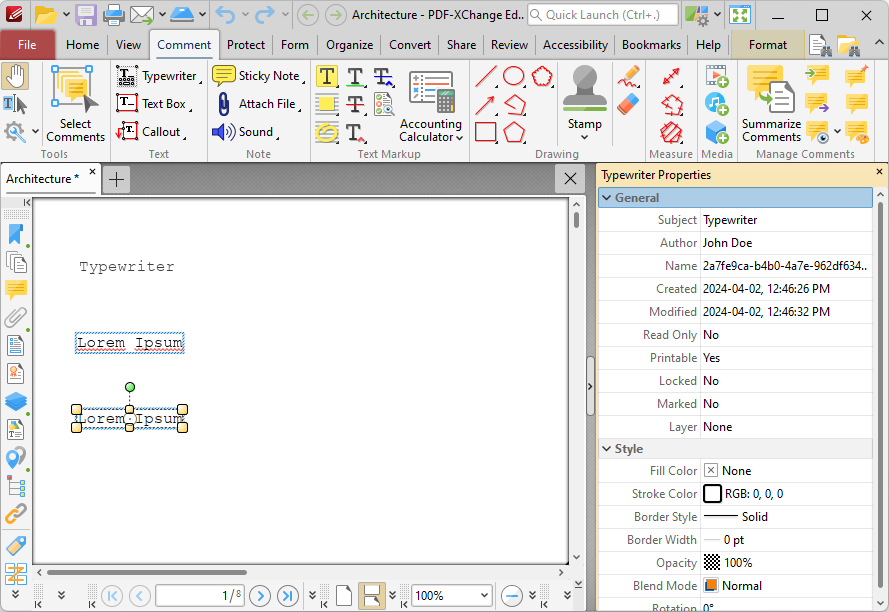
Task: Select the Eraser tool in Drawing
Action: click(x=629, y=104)
